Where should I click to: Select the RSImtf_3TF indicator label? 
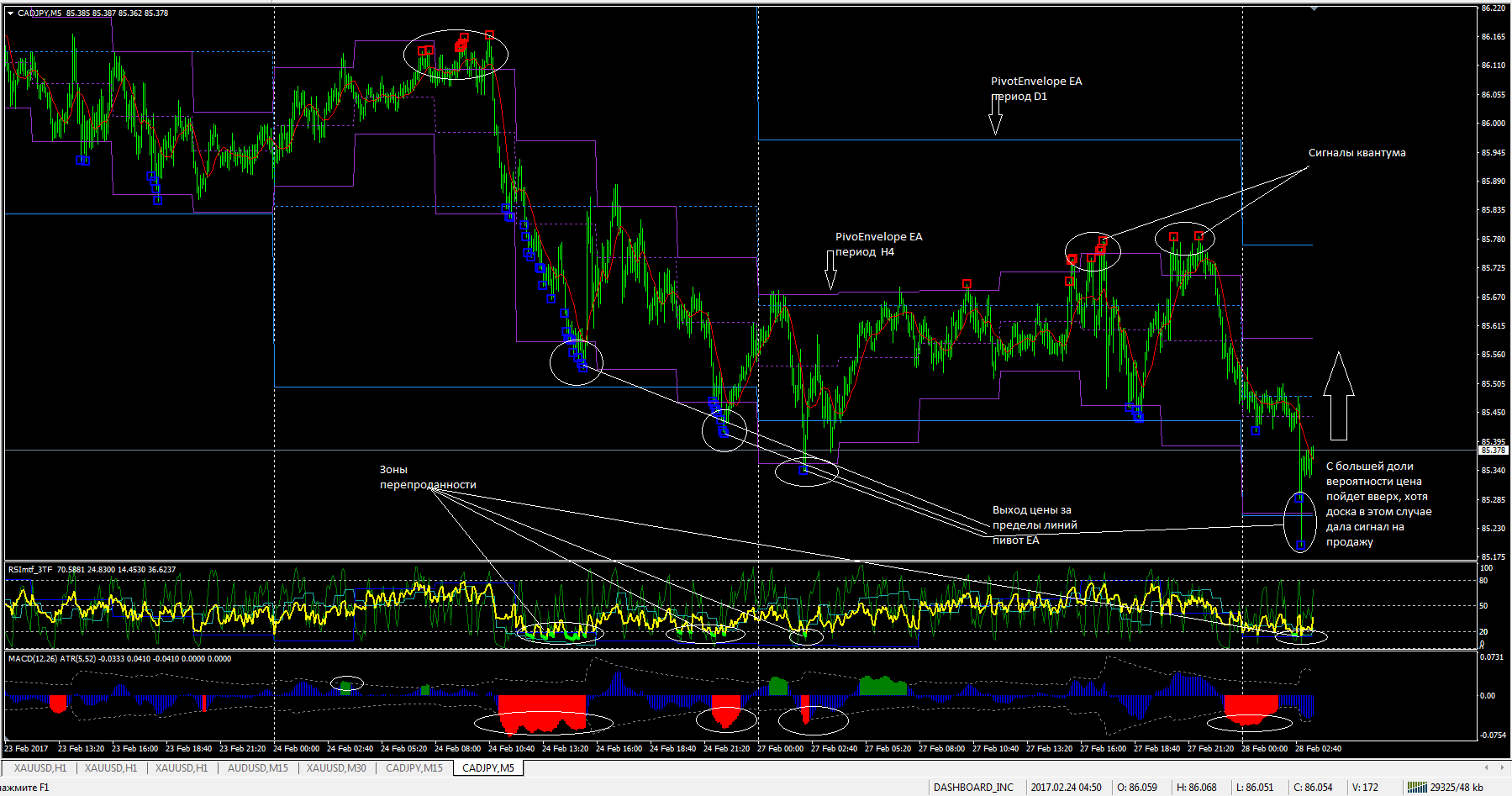[x=30, y=570]
